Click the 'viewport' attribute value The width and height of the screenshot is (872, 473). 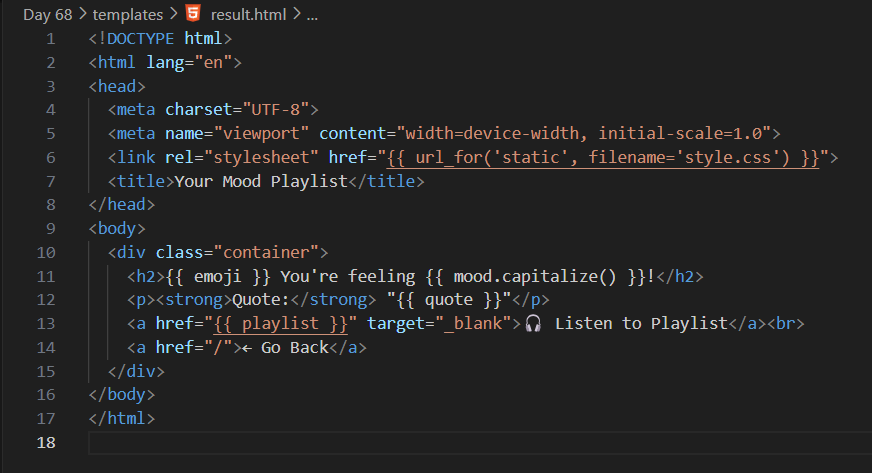261,134
